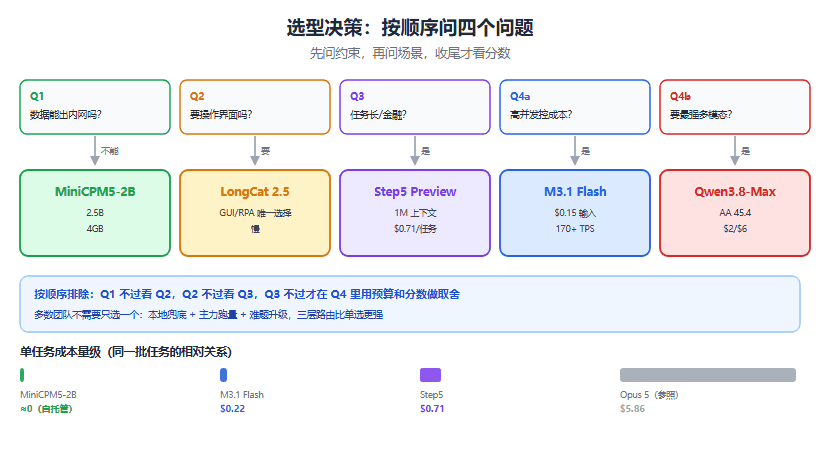Click the ≈0 (自托管) cost label

pyautogui.click(x=46, y=409)
